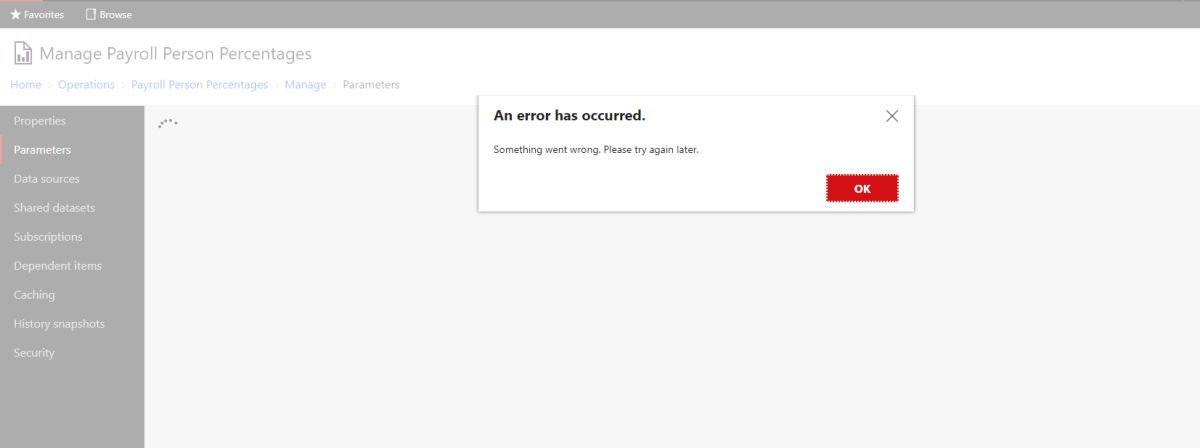Select the Properties sidebar tab
The width and height of the screenshot is (1200, 448).
tap(72, 121)
